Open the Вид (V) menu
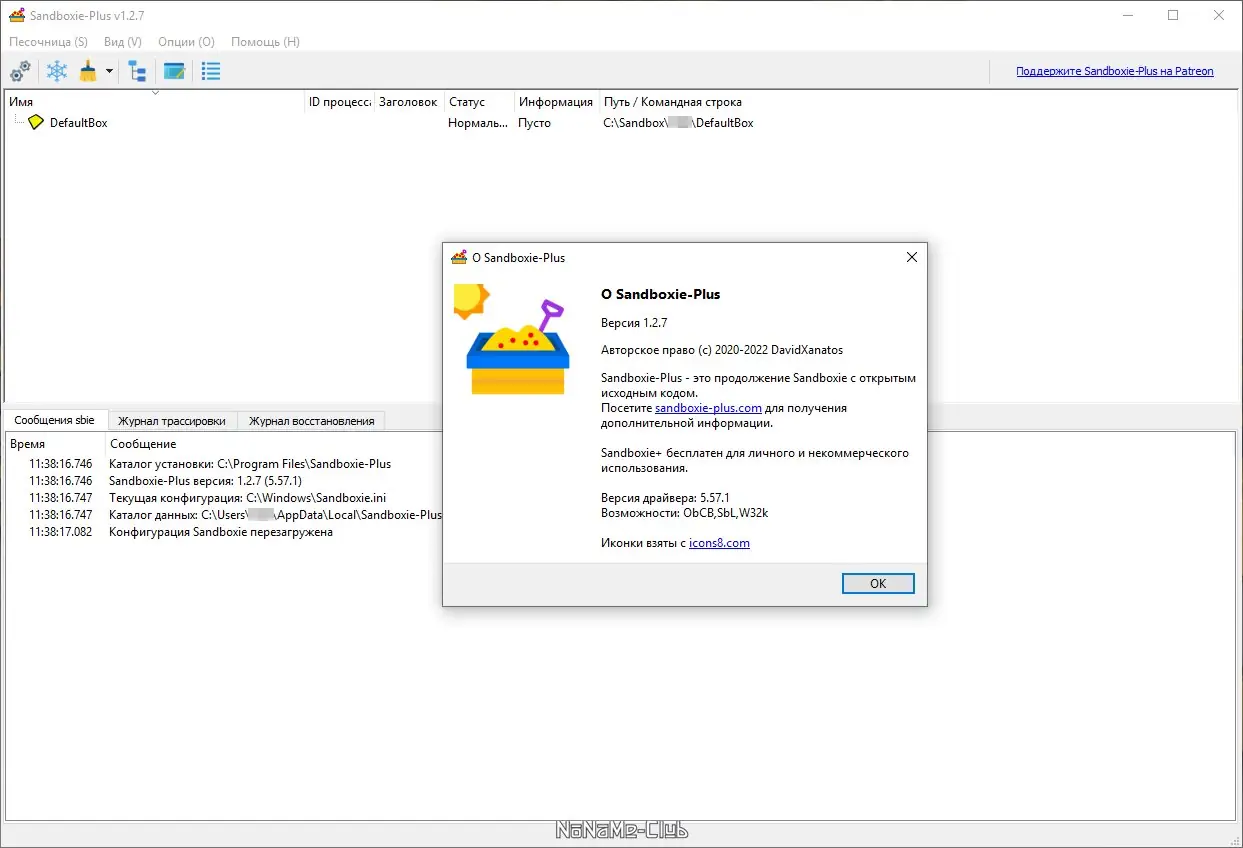The width and height of the screenshot is (1243, 848). click(x=123, y=42)
